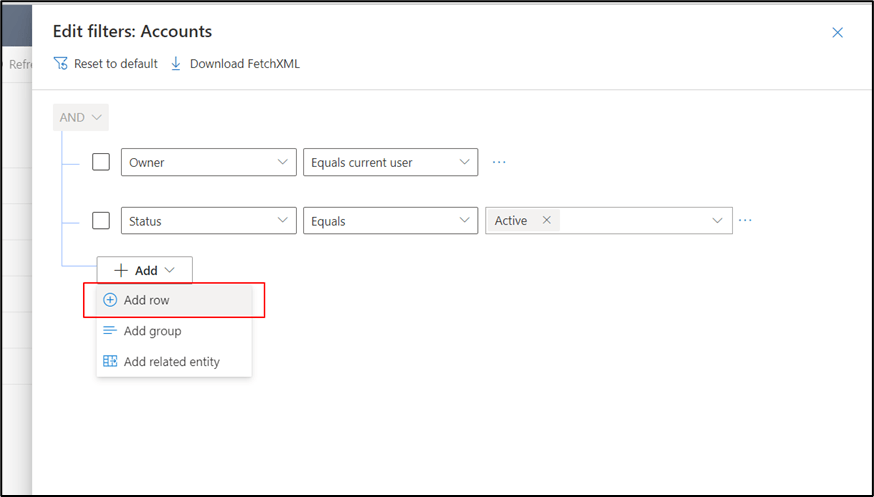Expand the AND group operator dropdown
This screenshot has height=497, width=874.
tap(80, 118)
